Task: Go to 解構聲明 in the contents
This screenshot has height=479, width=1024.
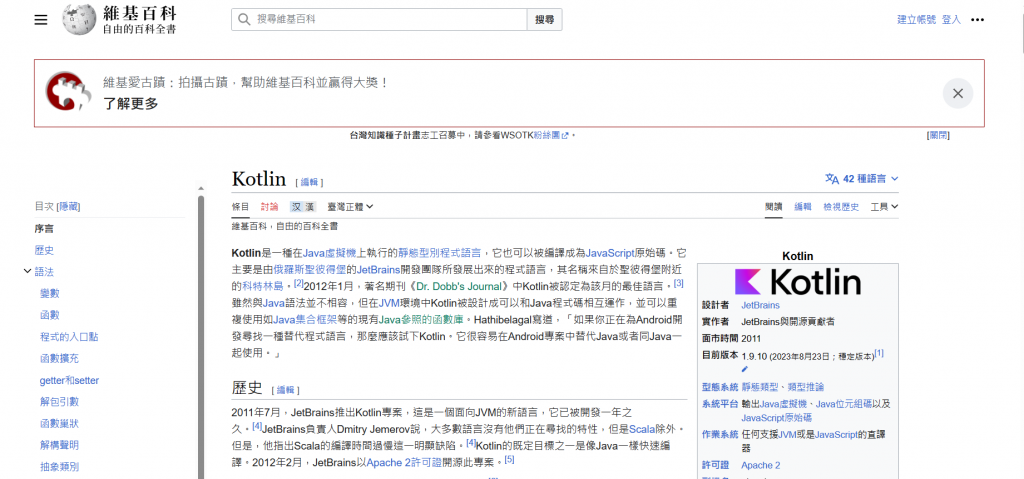Action: 59,445
